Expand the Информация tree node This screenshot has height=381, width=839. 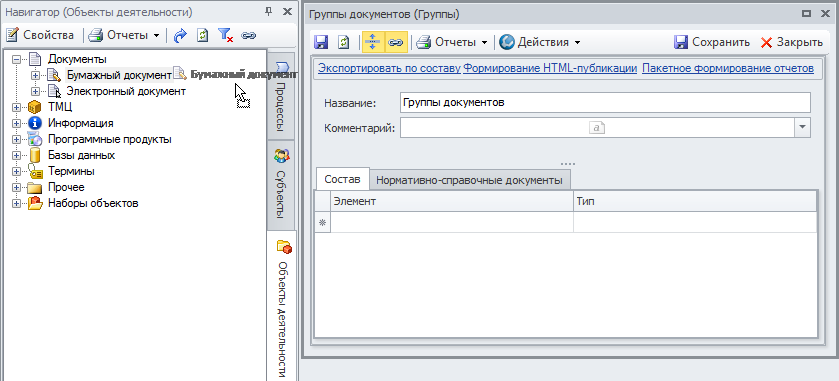17,123
